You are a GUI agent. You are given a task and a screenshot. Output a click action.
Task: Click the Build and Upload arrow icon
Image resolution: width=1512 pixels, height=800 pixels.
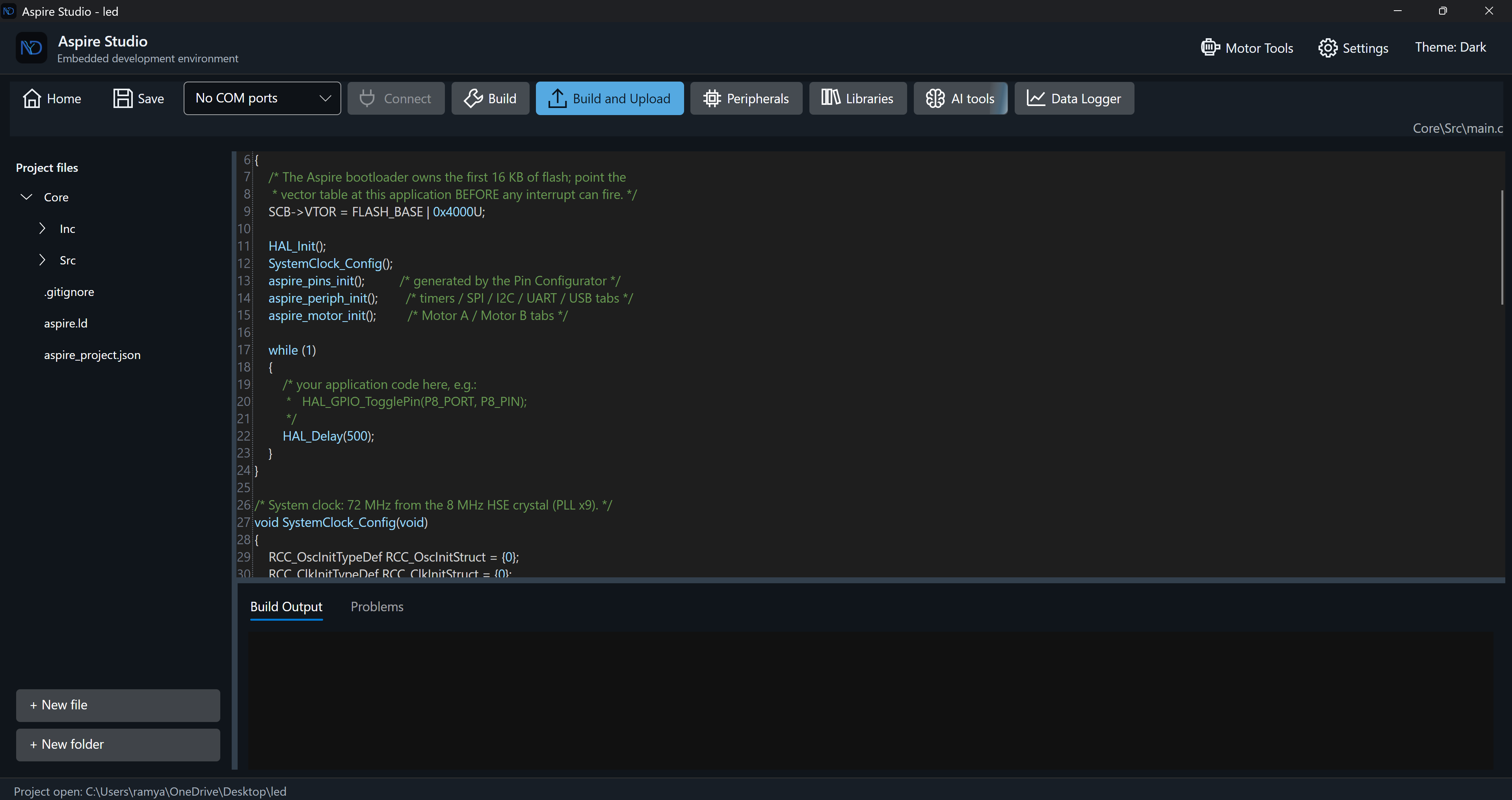coord(557,99)
